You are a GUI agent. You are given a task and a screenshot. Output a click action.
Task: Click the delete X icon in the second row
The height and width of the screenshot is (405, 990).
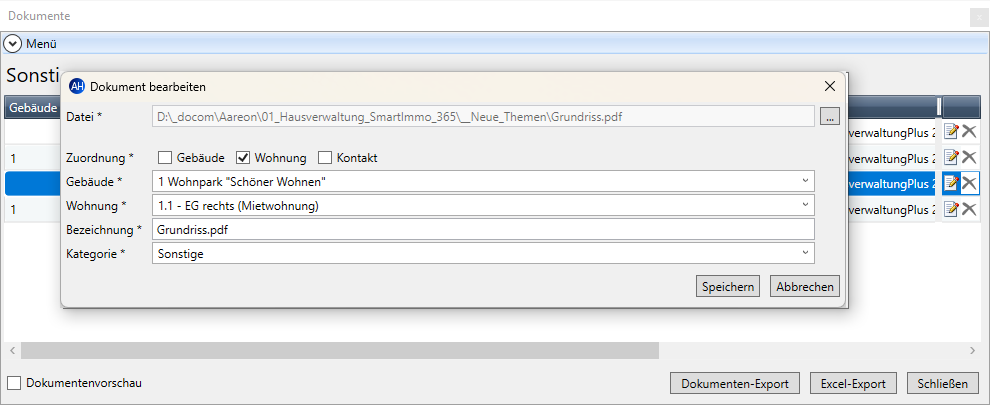click(x=969, y=157)
